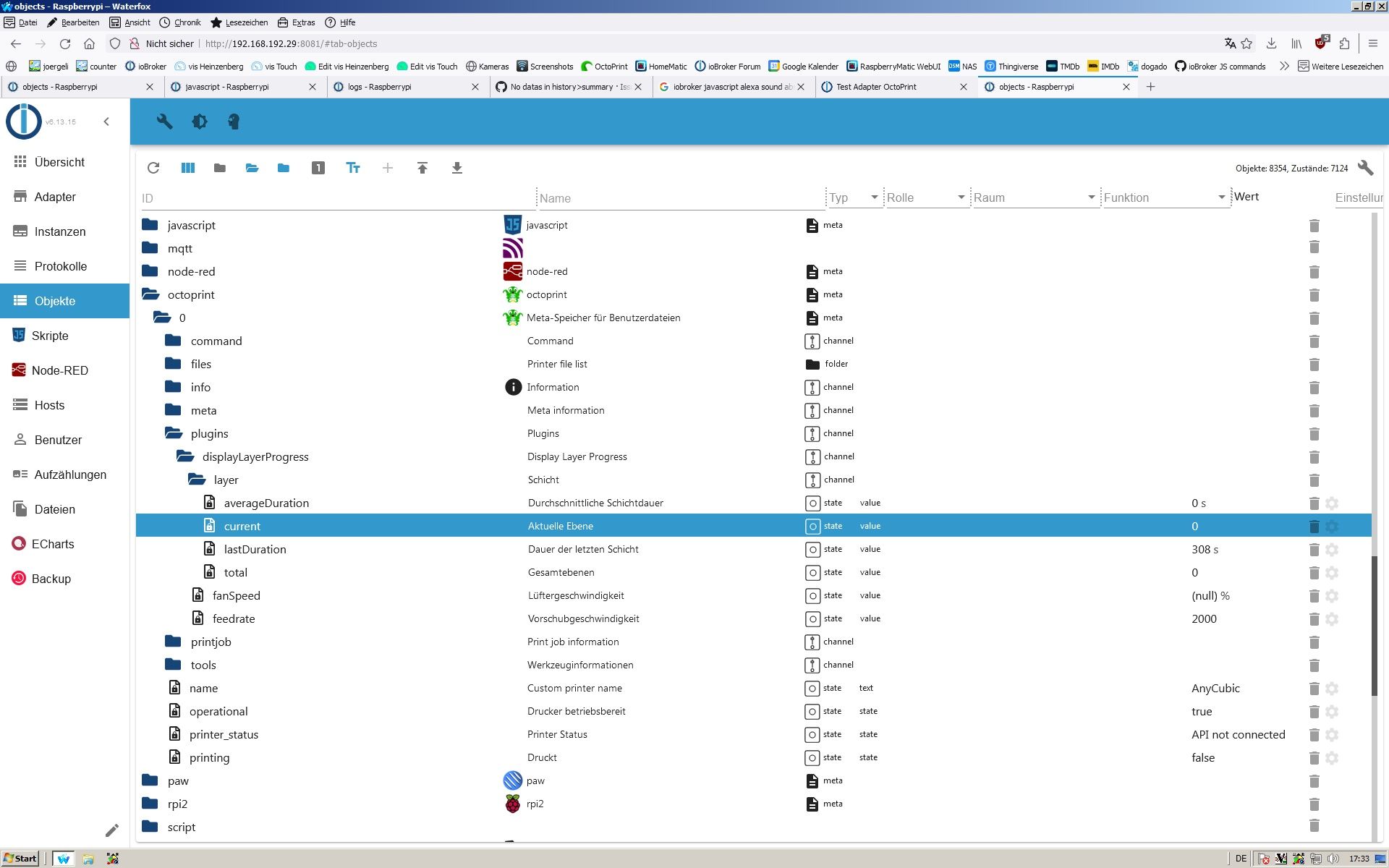Bookmark this page star icon
This screenshot has height=868, width=1389.
[1246, 43]
